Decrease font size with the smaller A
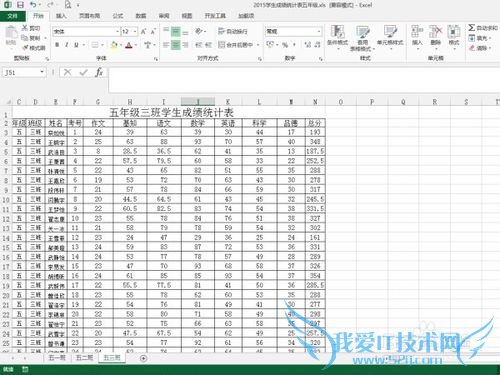Viewport: 500px width, 375px height. [x=153, y=32]
